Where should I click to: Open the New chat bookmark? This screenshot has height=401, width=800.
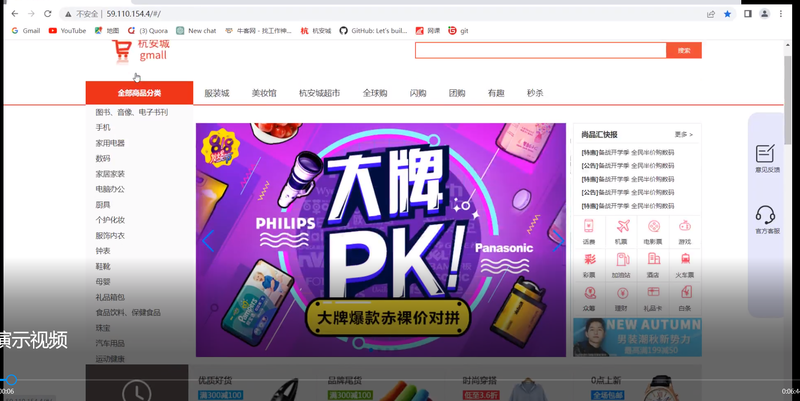click(x=196, y=31)
